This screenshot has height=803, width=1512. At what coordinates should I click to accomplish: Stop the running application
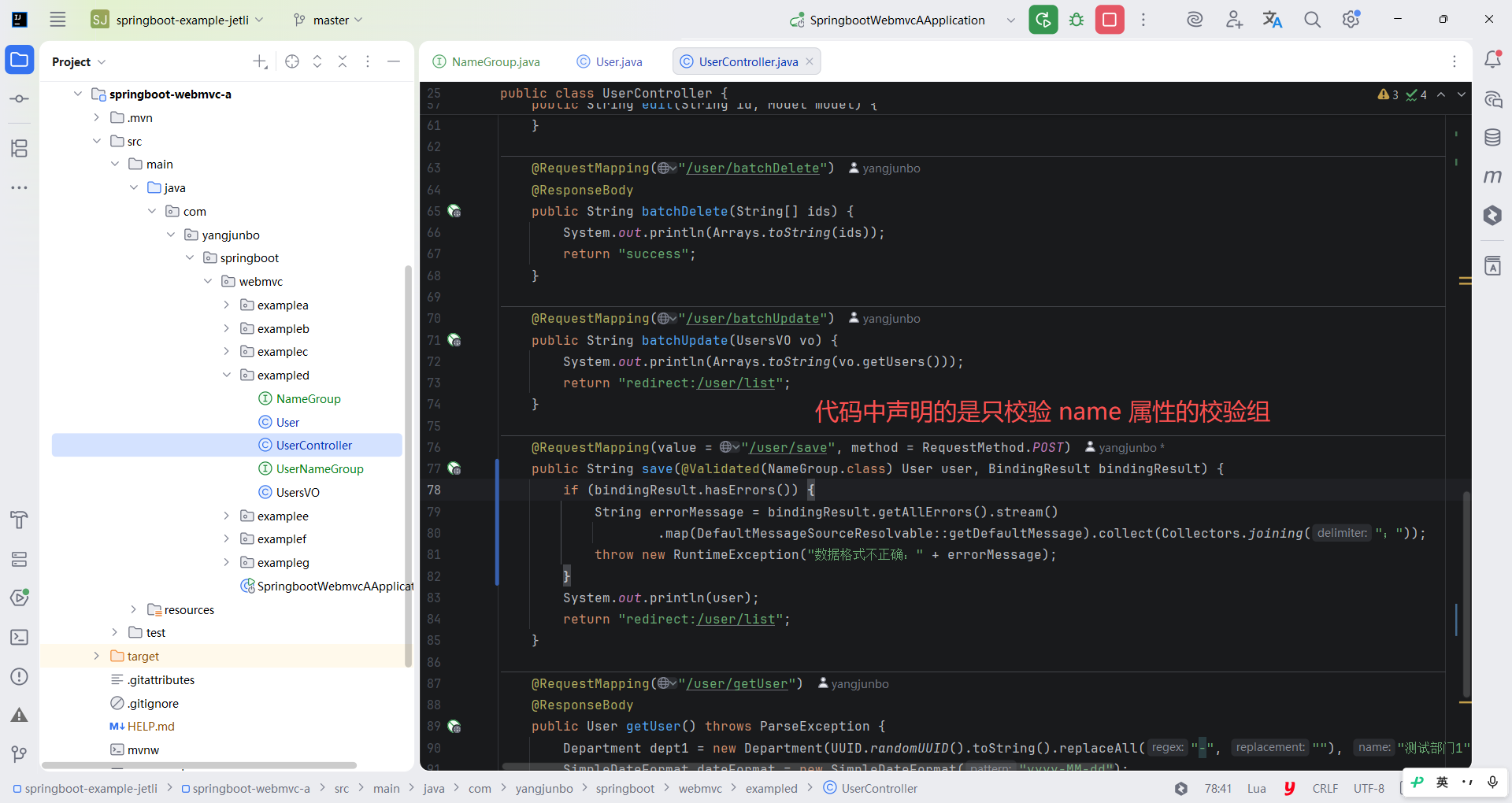pos(1110,20)
